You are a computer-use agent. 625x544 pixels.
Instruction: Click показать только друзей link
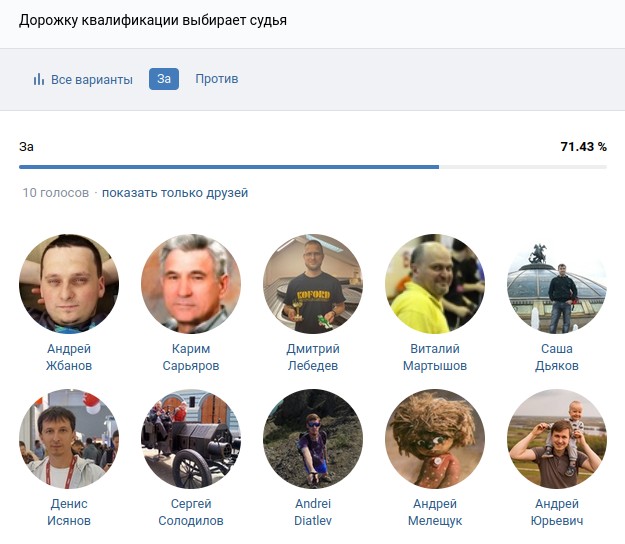(x=175, y=193)
